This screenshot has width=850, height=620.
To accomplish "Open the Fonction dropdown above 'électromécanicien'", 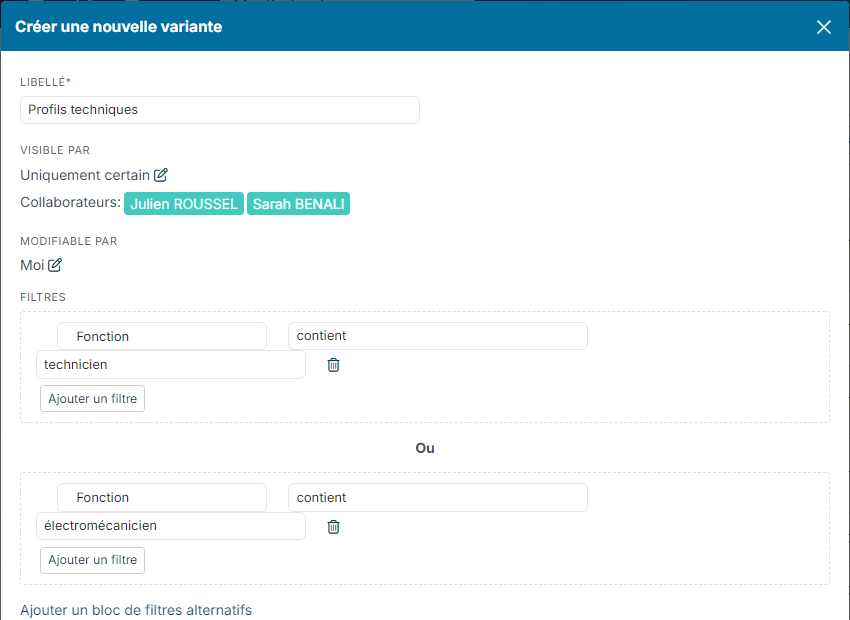I will tap(162, 498).
